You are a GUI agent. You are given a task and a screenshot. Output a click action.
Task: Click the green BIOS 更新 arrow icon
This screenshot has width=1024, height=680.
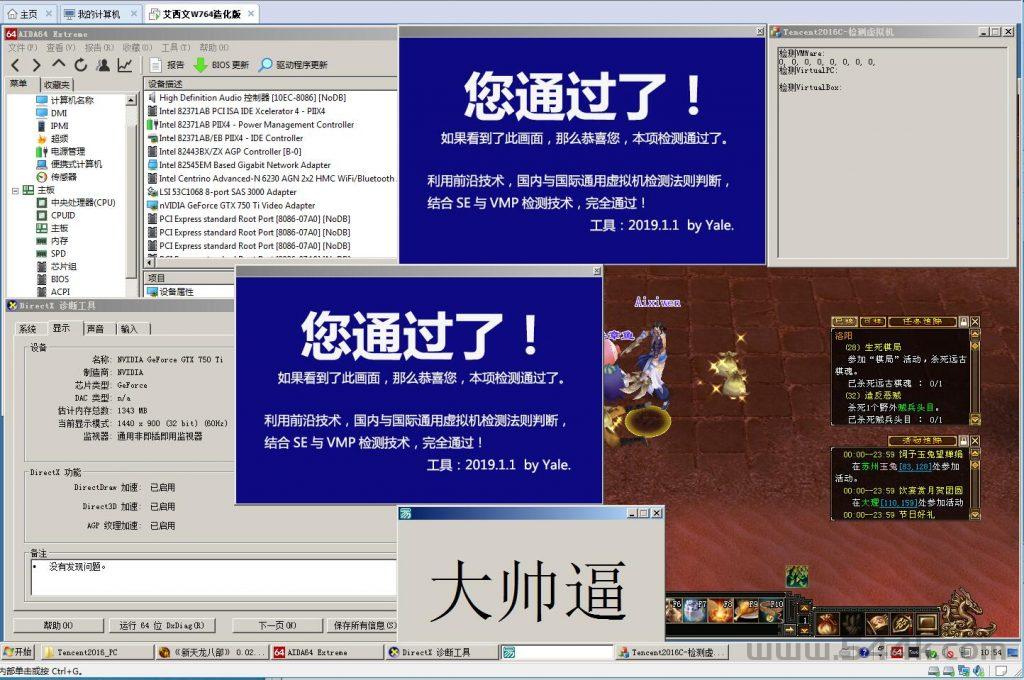200,65
